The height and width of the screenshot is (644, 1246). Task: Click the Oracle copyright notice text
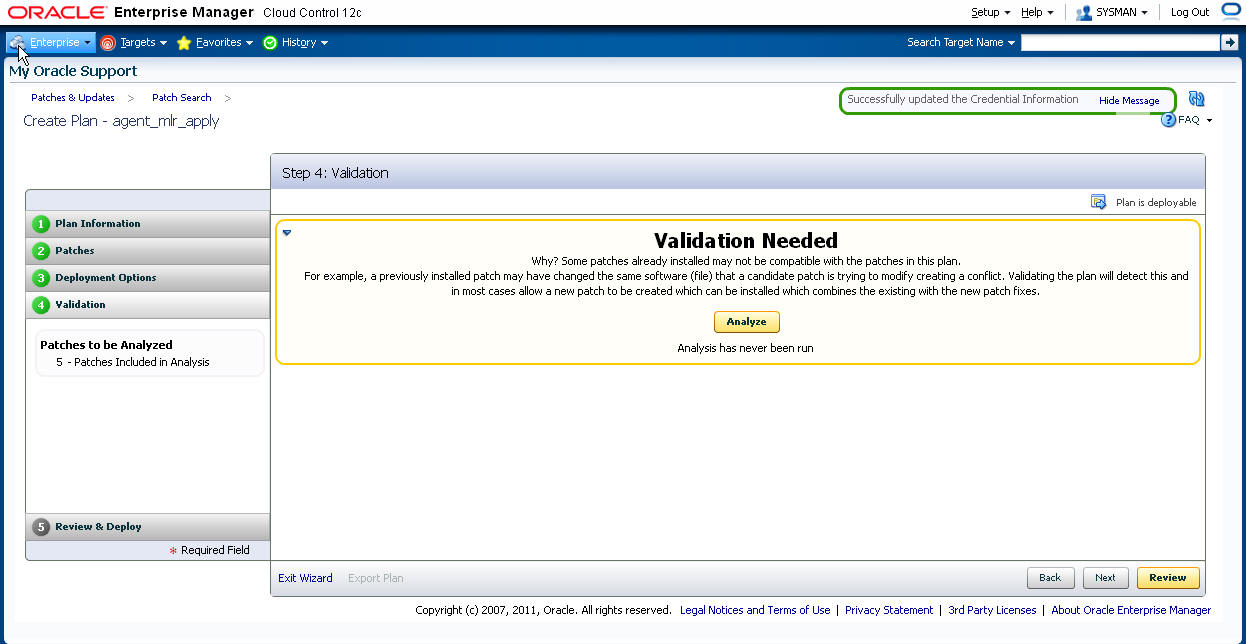tap(543, 610)
